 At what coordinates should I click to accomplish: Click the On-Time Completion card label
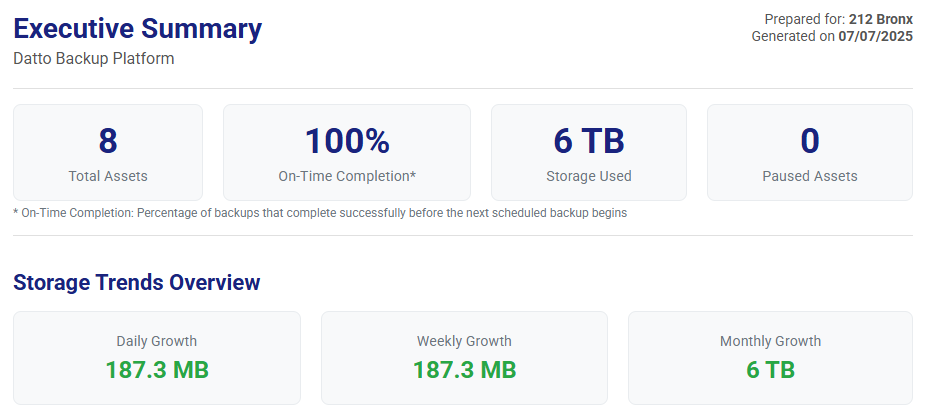[347, 176]
